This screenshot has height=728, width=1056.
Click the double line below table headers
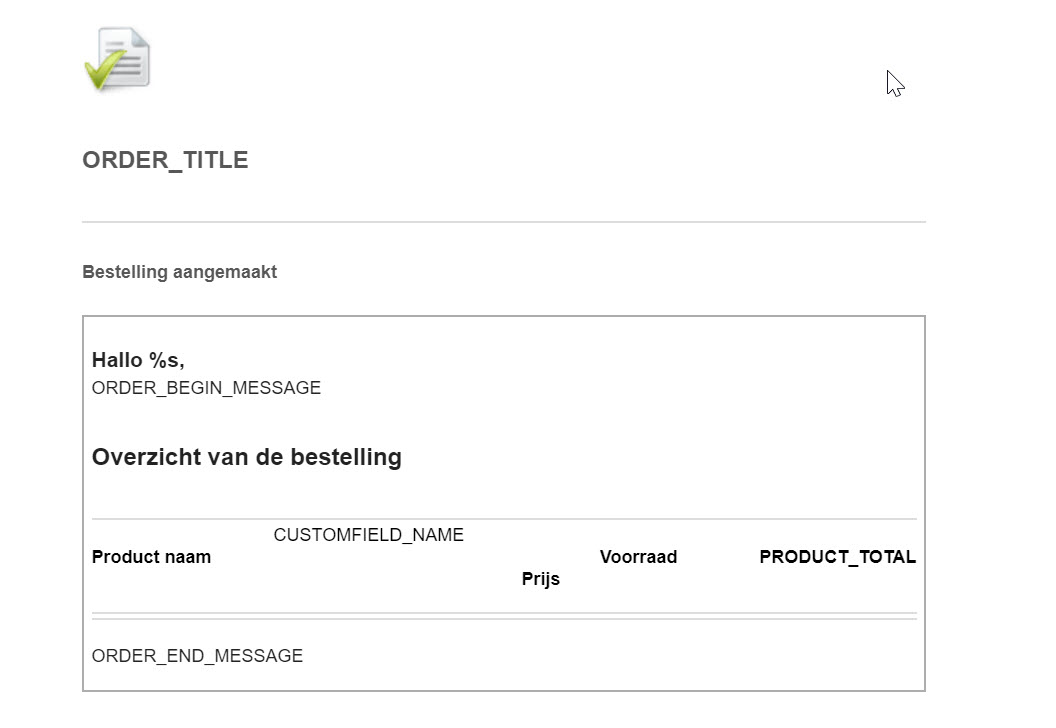[504, 616]
